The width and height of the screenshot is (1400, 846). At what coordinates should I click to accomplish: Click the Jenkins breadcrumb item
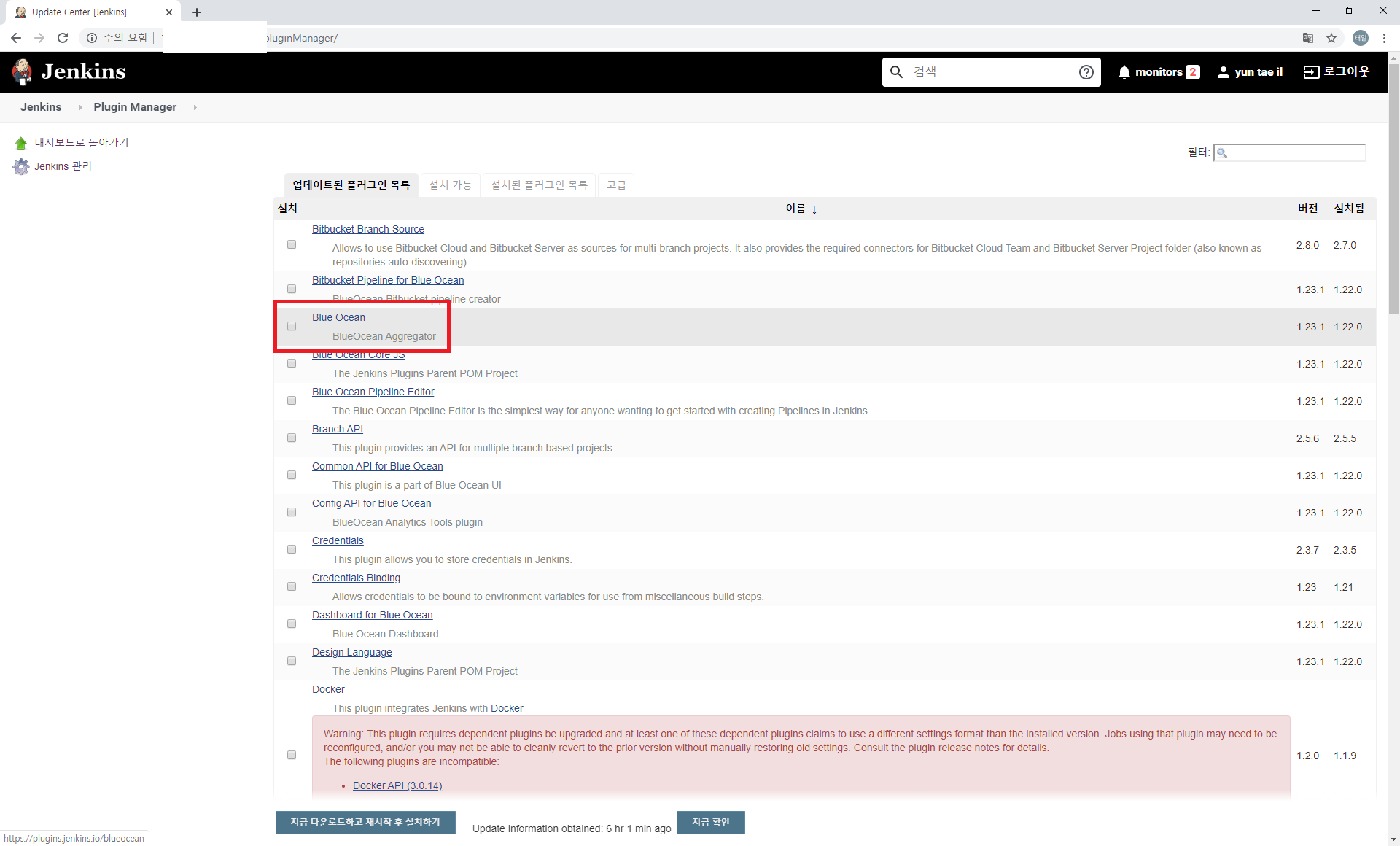41,107
